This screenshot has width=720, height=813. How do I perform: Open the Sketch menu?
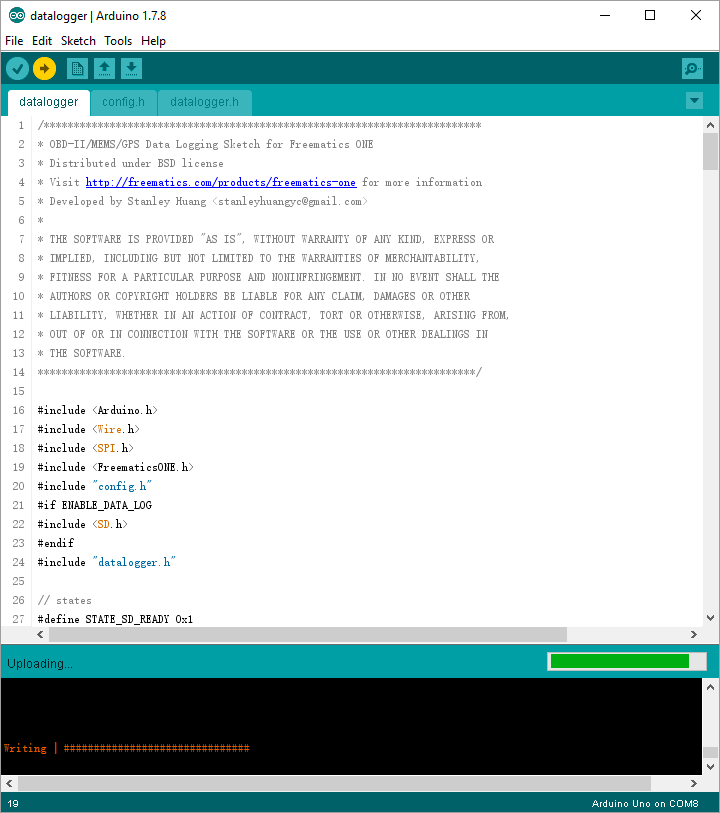pos(78,41)
